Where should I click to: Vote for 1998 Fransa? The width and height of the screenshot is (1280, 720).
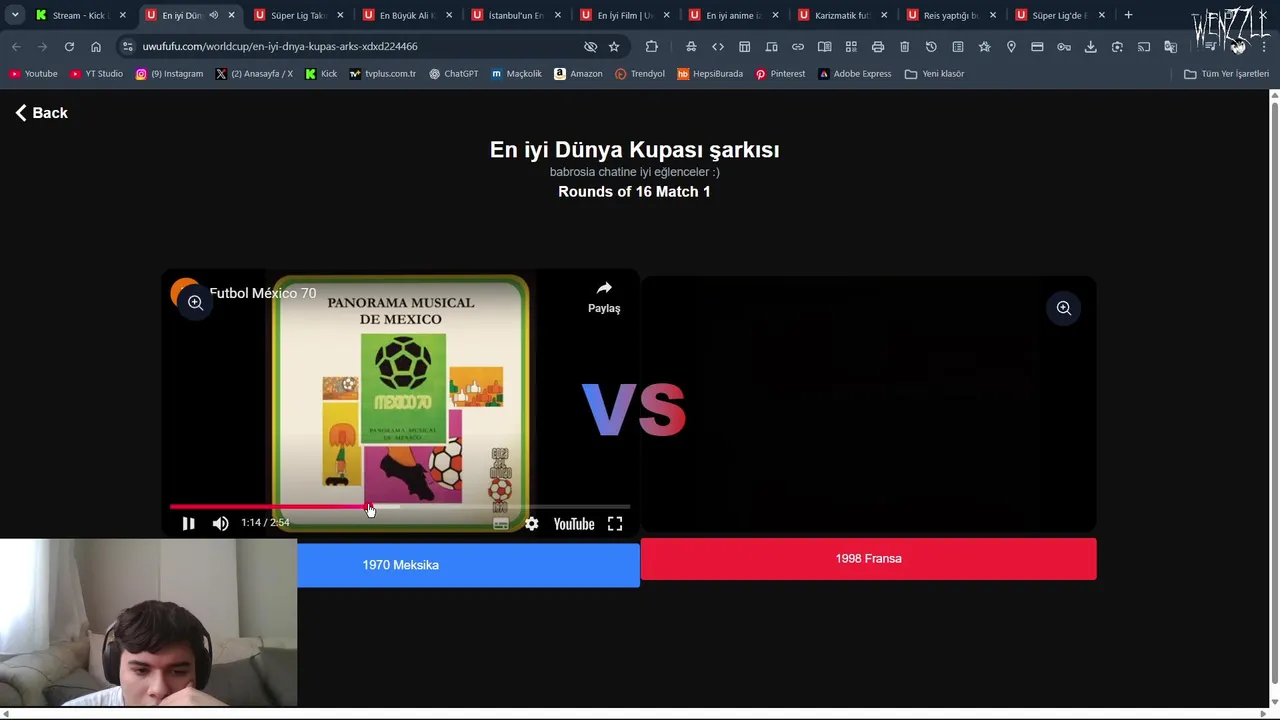tap(868, 558)
